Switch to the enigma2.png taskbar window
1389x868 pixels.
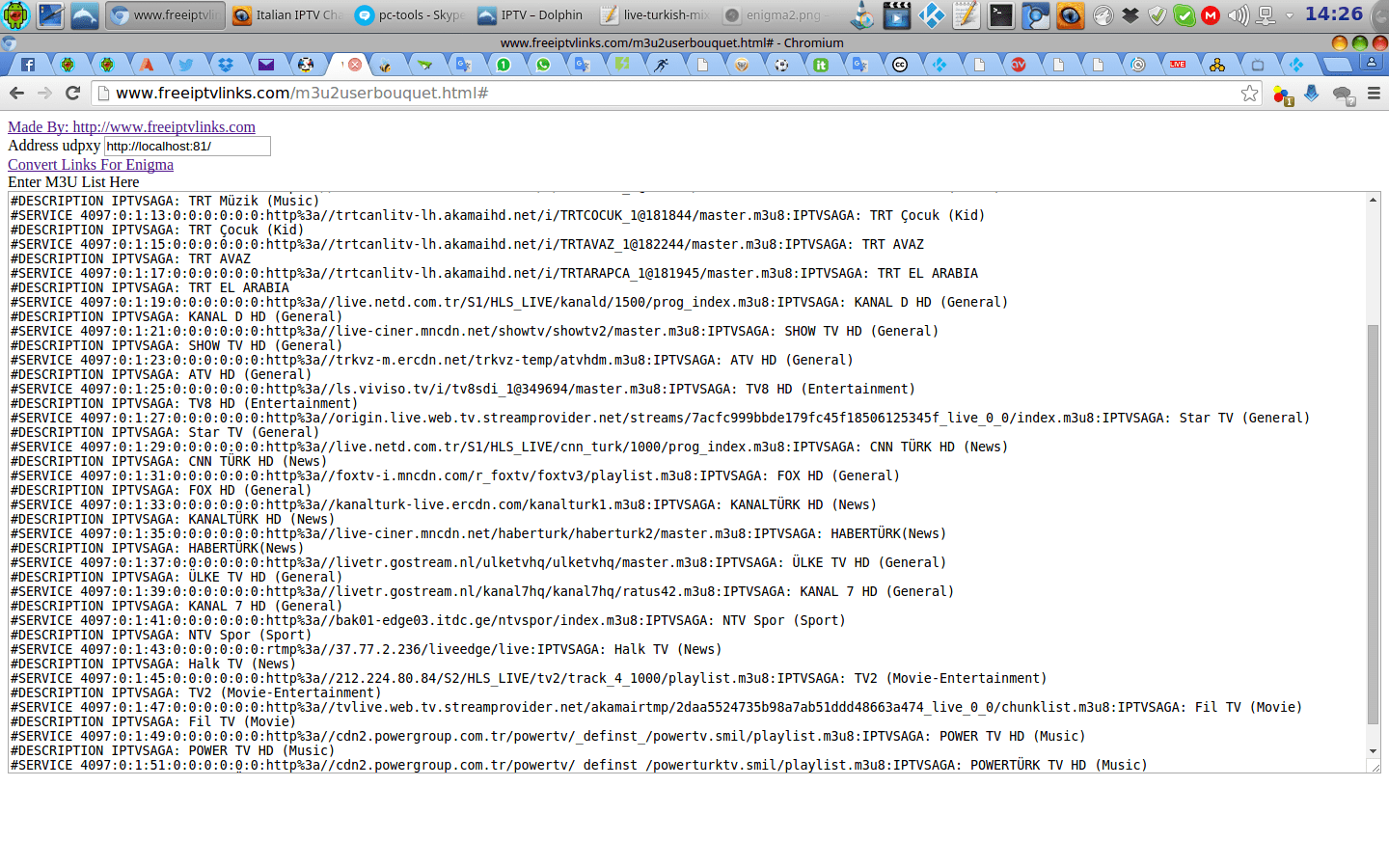pyautogui.click(x=777, y=14)
